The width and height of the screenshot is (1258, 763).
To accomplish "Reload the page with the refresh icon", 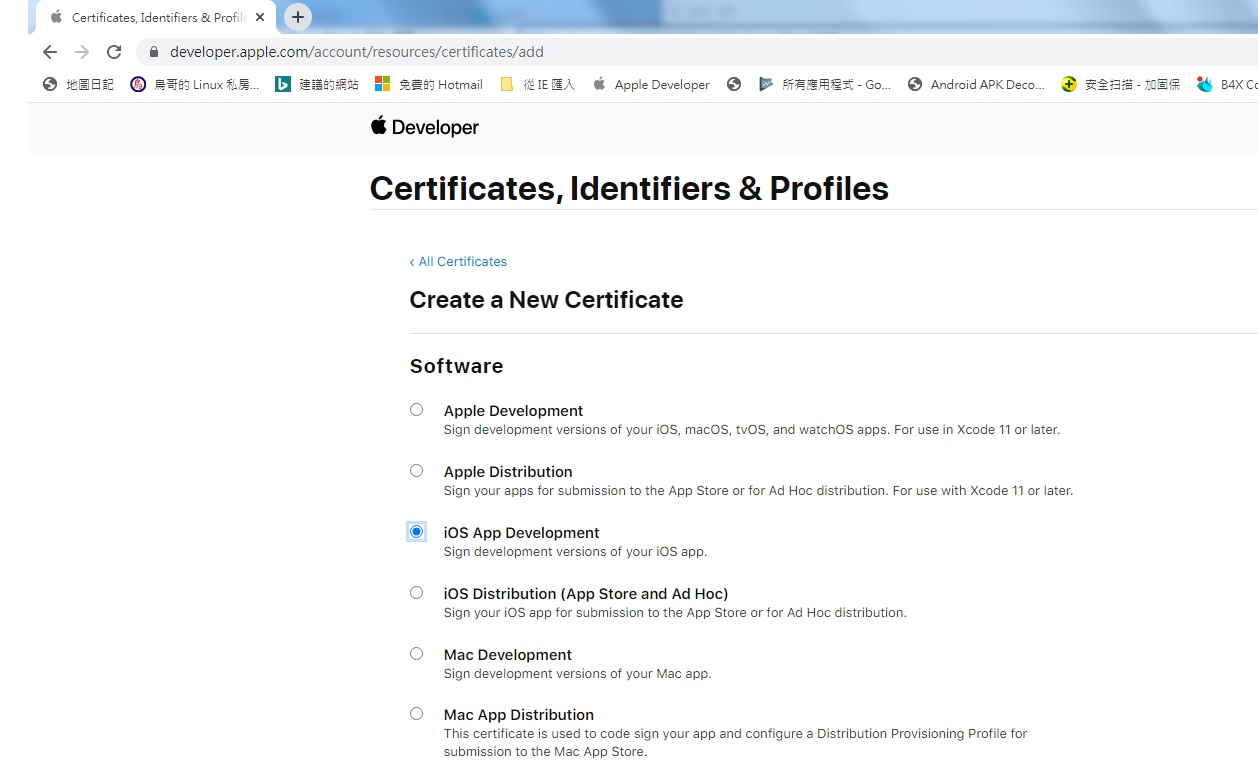I will 114,52.
